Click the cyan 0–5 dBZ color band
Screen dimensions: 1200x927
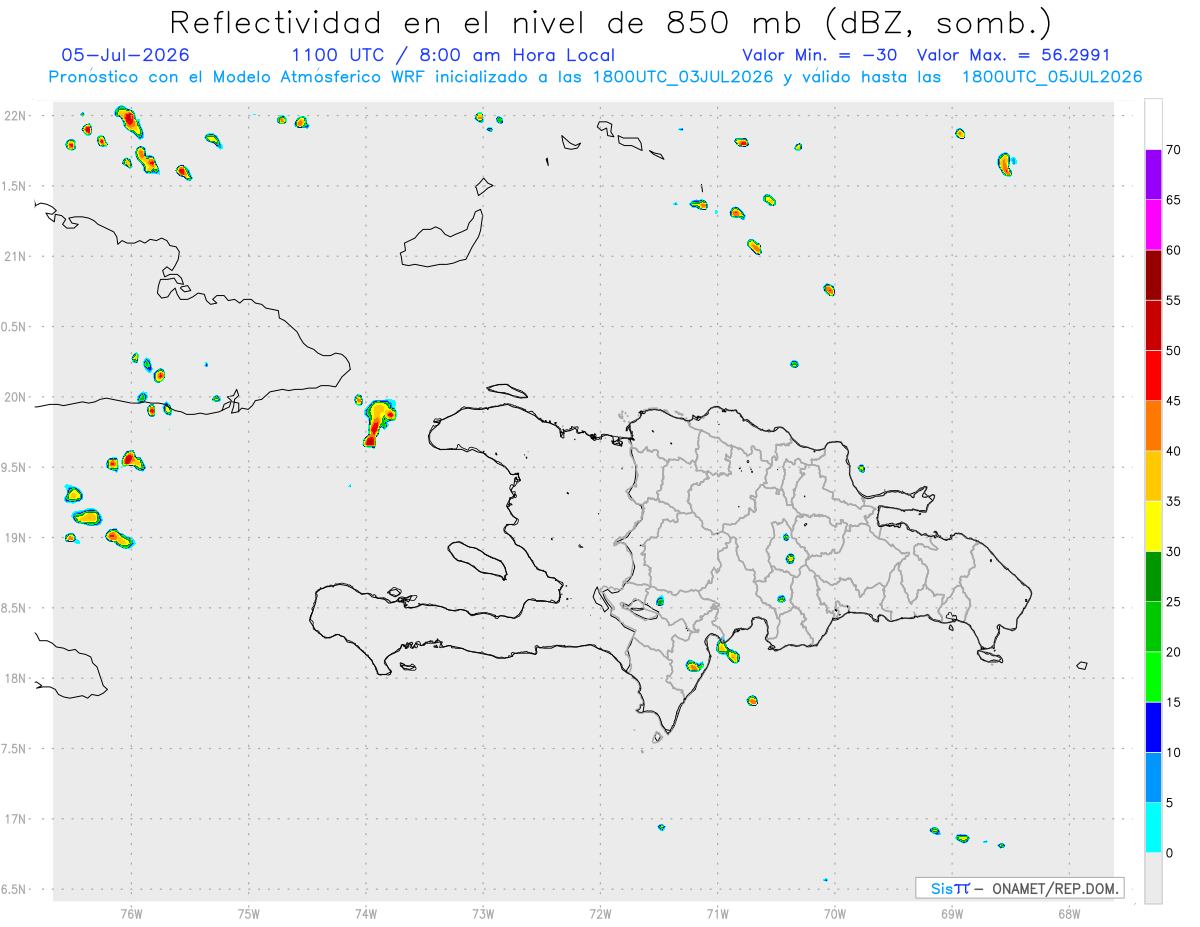(1153, 828)
